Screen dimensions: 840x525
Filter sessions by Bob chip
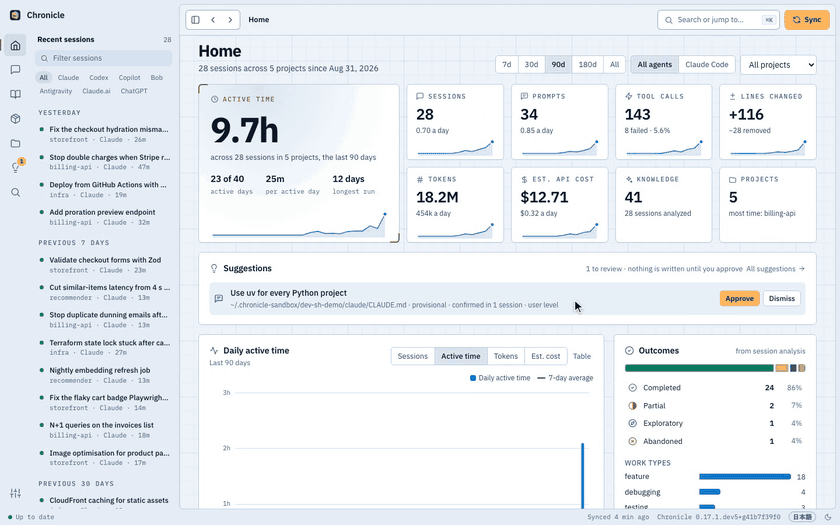click(156, 78)
